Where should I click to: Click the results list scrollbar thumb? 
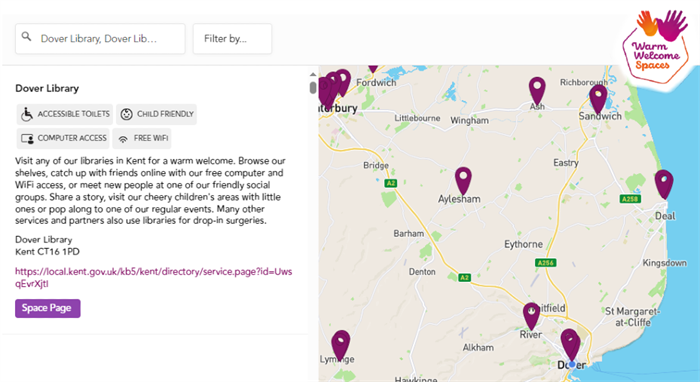coord(313,87)
